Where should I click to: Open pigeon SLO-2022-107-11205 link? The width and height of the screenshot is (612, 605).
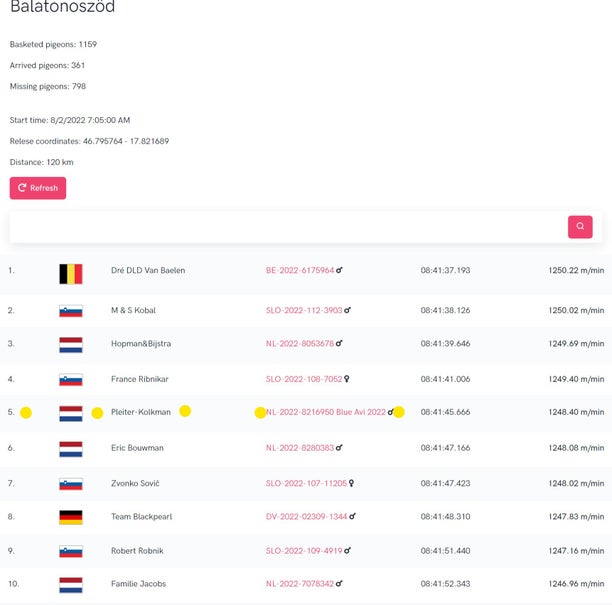pyautogui.click(x=306, y=483)
